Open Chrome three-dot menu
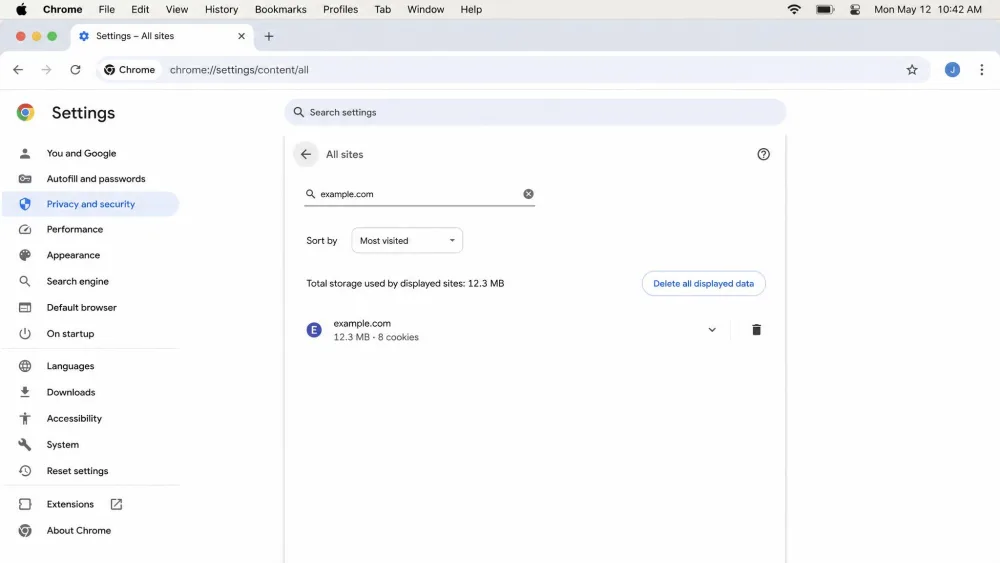The width and height of the screenshot is (1000, 563). pos(982,69)
